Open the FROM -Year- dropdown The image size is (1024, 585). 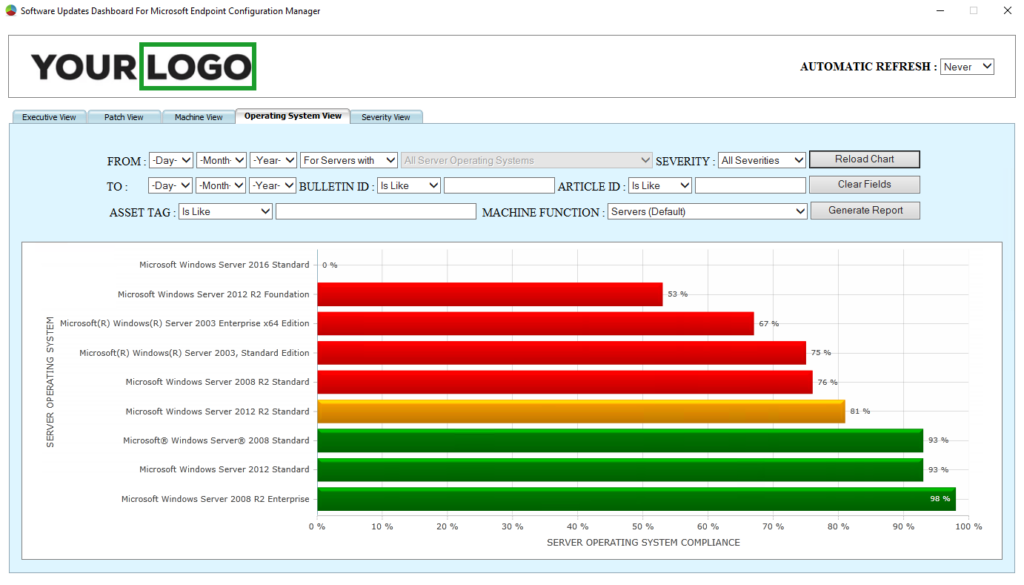coord(272,159)
